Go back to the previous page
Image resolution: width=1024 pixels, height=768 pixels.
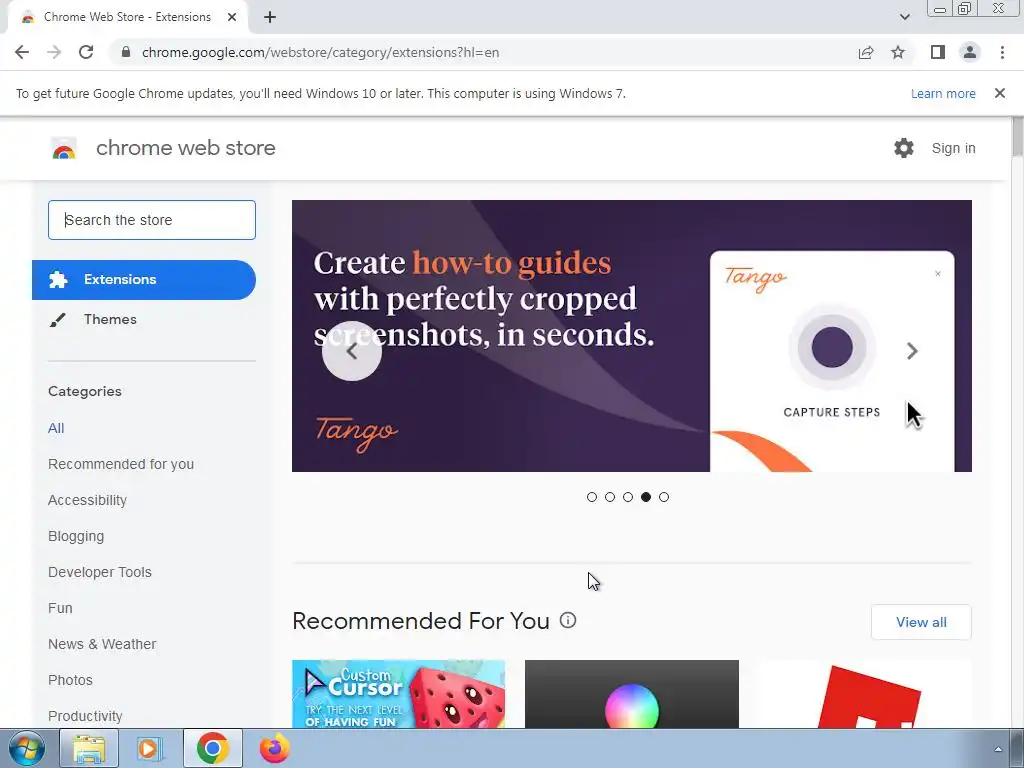point(22,52)
